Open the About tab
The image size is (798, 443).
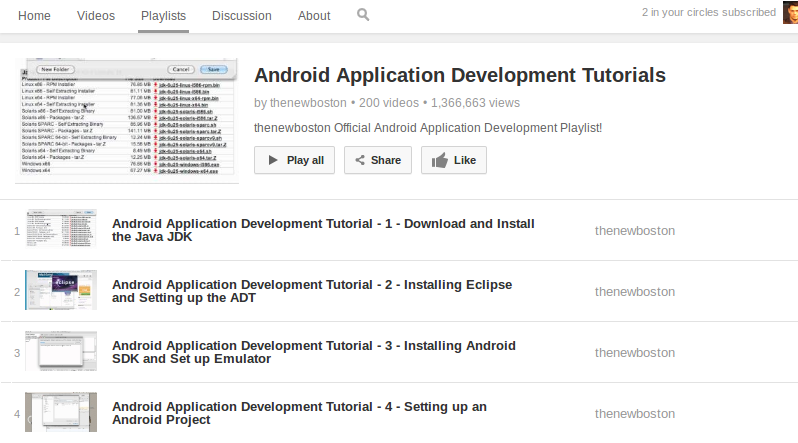click(314, 16)
